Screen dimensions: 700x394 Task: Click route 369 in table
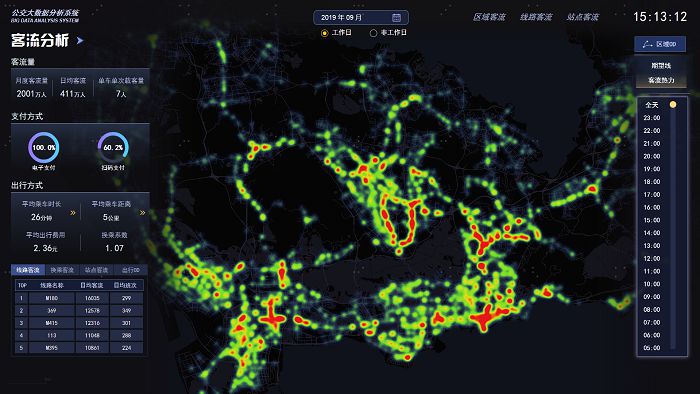(x=52, y=311)
